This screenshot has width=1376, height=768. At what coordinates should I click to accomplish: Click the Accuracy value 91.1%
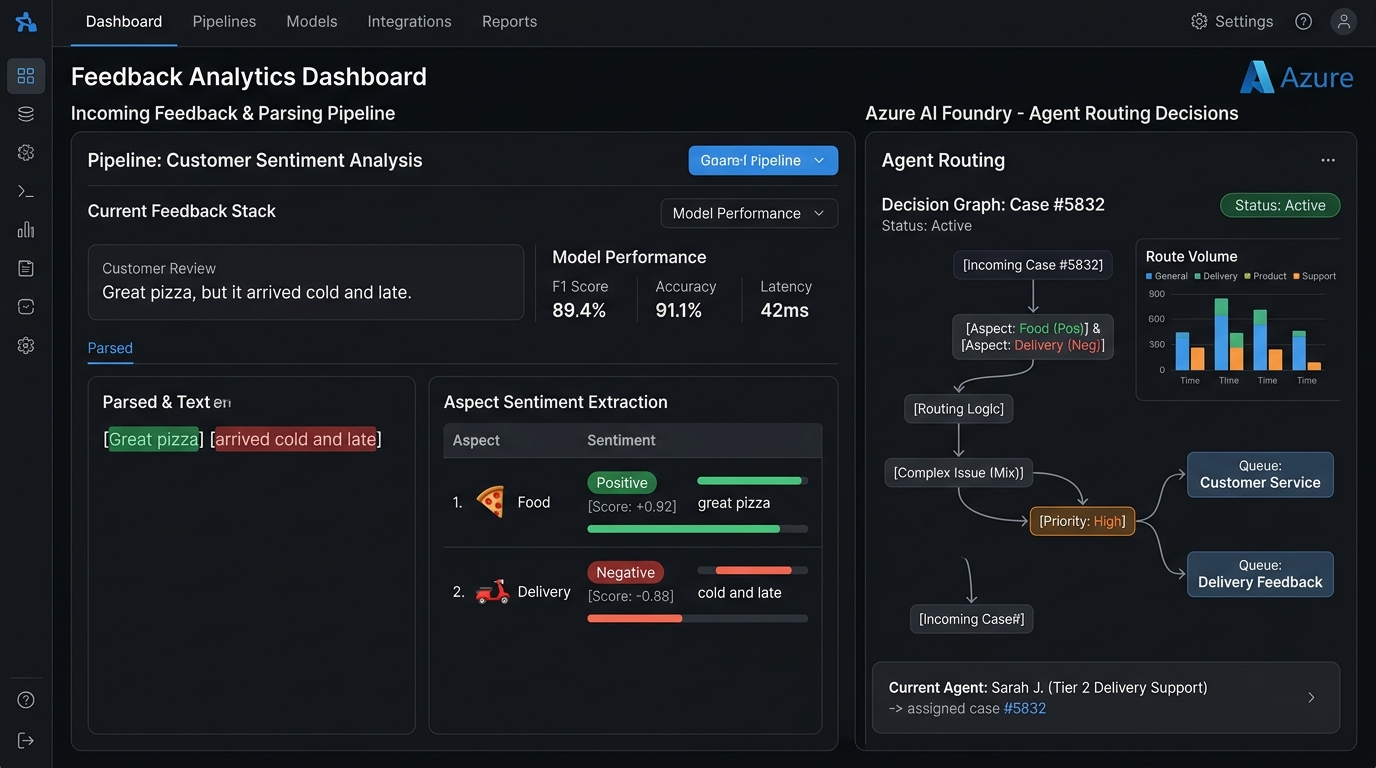[679, 311]
